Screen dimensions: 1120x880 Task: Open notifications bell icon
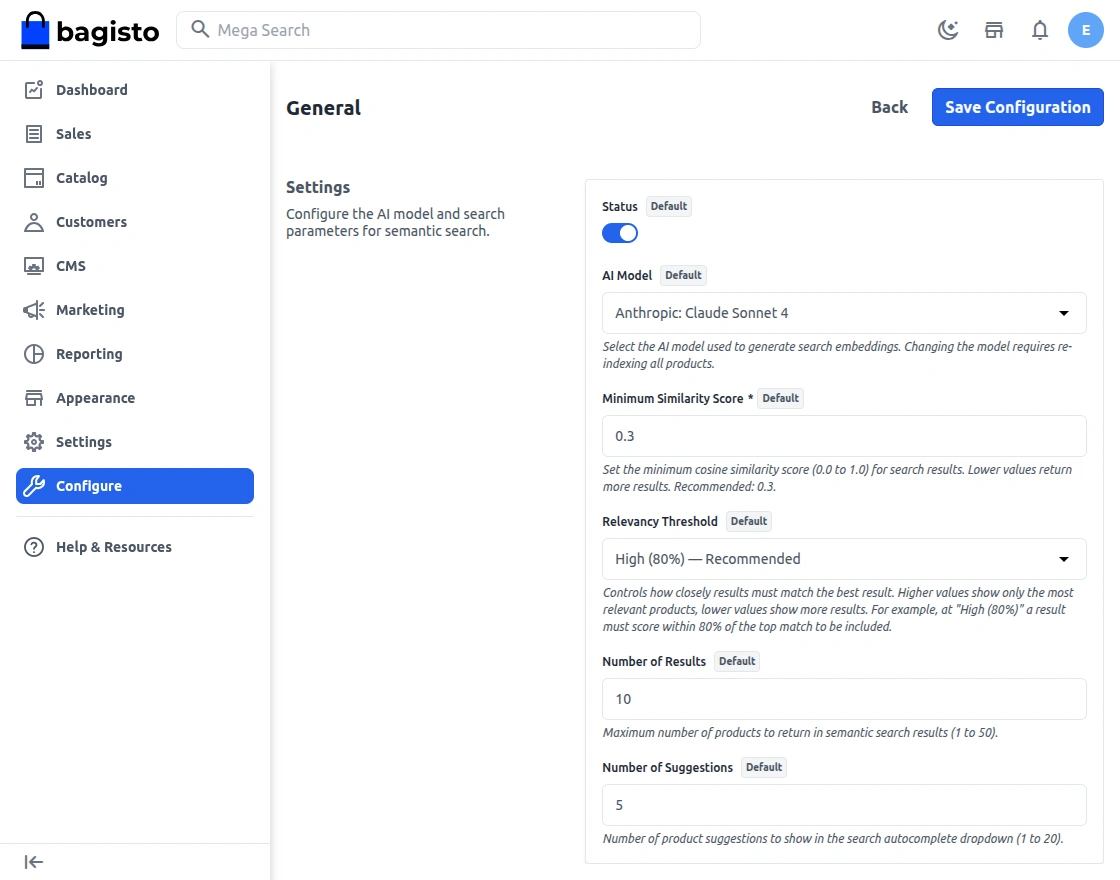pos(1040,30)
